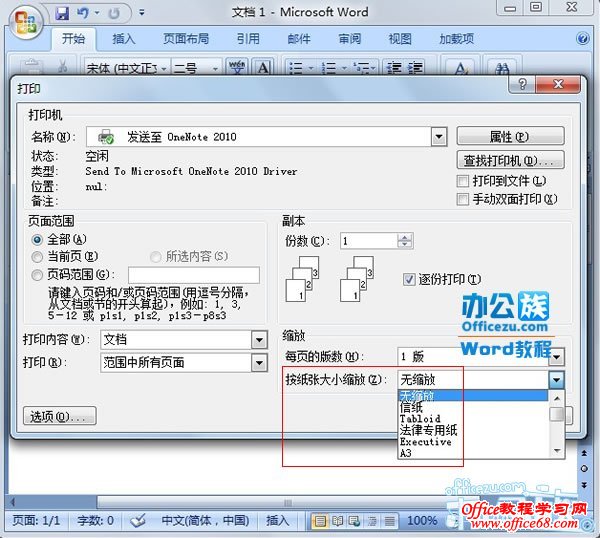Click the 查找打印机(D) button
The height and width of the screenshot is (538, 600).
pyautogui.click(x=510, y=160)
